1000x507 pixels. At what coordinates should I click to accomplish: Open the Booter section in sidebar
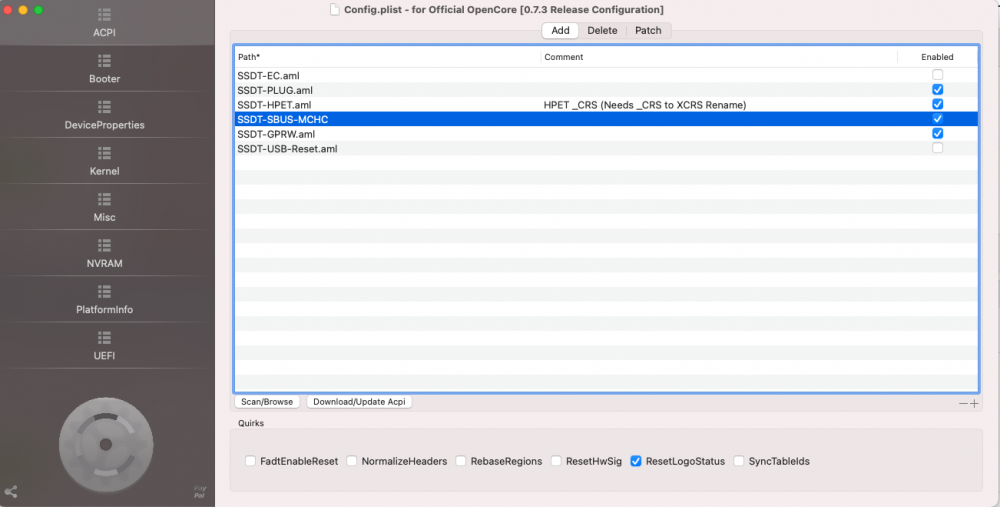click(105, 69)
